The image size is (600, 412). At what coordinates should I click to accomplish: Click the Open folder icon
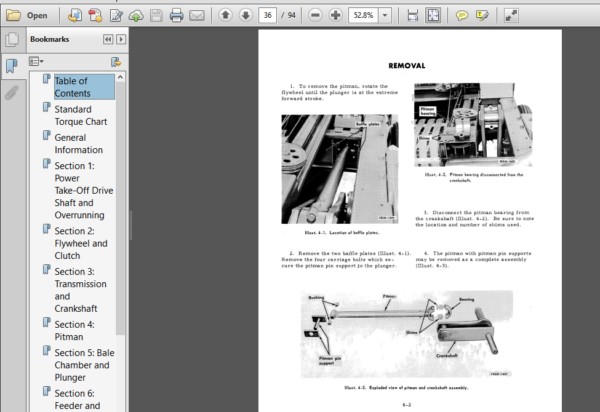[13, 15]
